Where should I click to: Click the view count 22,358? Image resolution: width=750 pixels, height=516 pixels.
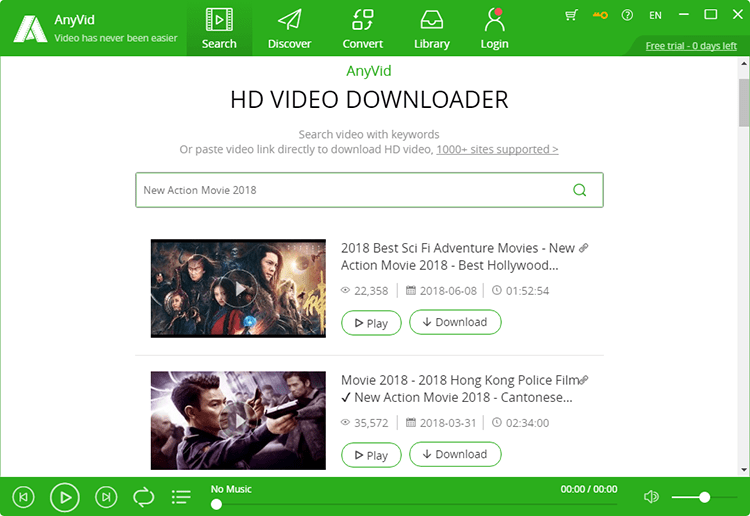tap(371, 291)
